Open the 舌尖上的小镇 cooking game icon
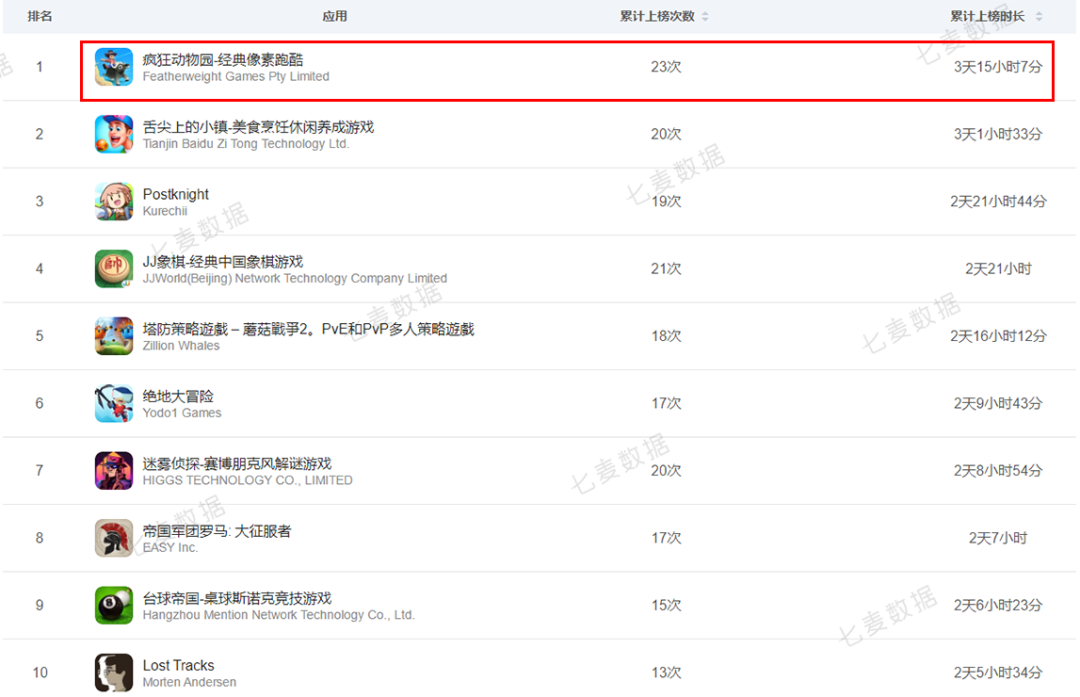The width and height of the screenshot is (1080, 697). click(114, 134)
